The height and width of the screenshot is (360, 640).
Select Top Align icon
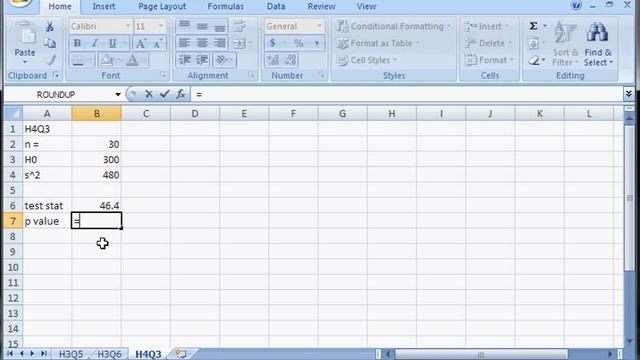point(184,26)
